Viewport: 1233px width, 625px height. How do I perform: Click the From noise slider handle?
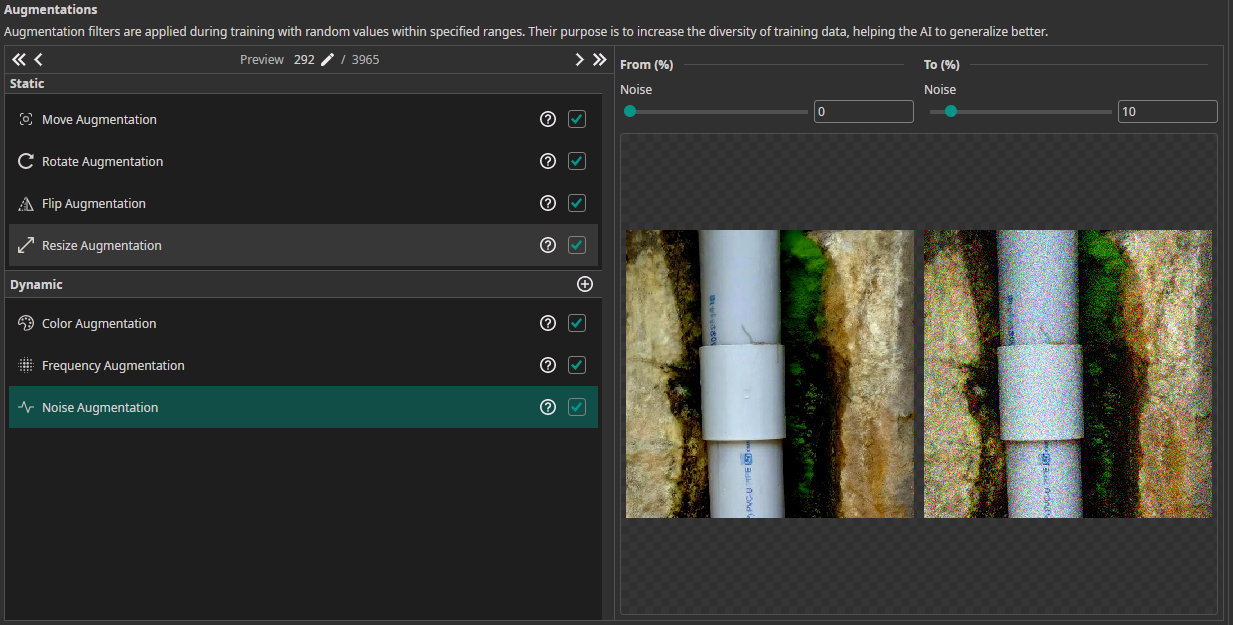coord(630,112)
